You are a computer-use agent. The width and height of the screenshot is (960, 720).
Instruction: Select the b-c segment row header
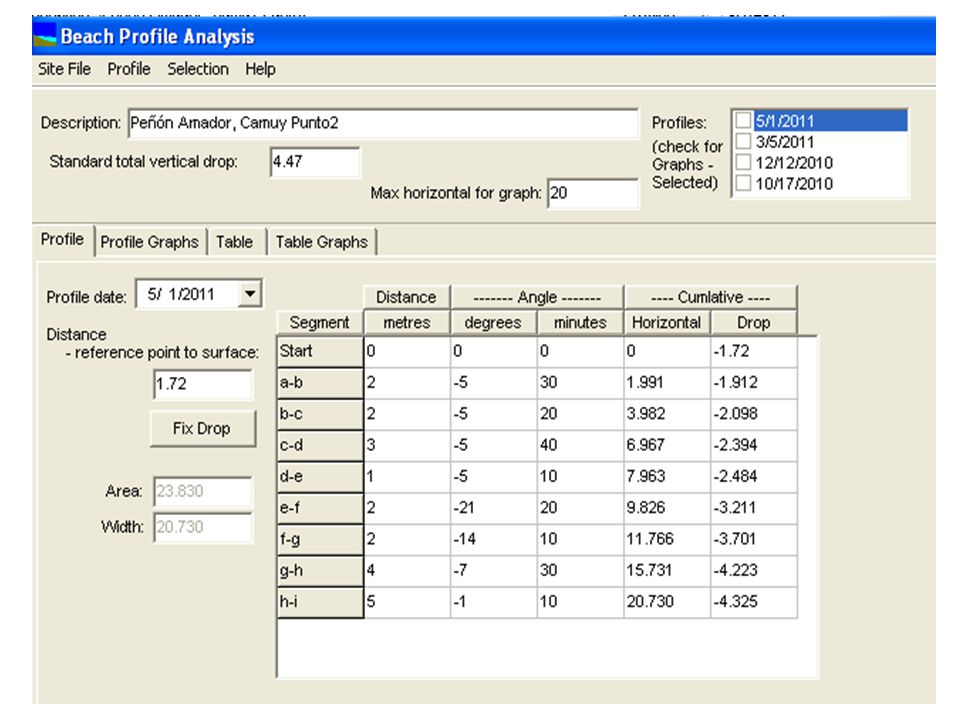pyautogui.click(x=320, y=414)
